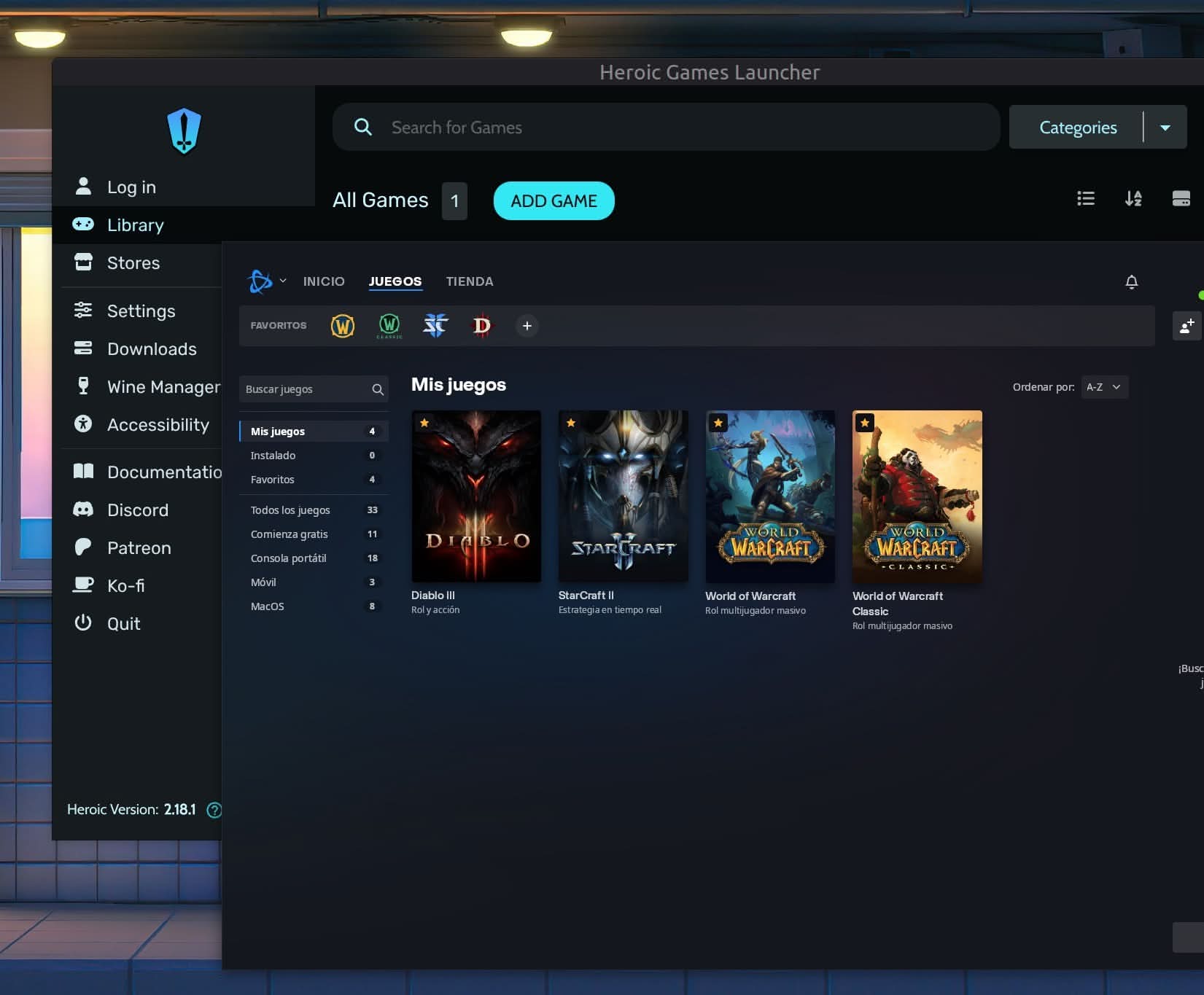Unfavorite Diablo III via its star badge
Screen dimensions: 1204x995
click(x=424, y=422)
